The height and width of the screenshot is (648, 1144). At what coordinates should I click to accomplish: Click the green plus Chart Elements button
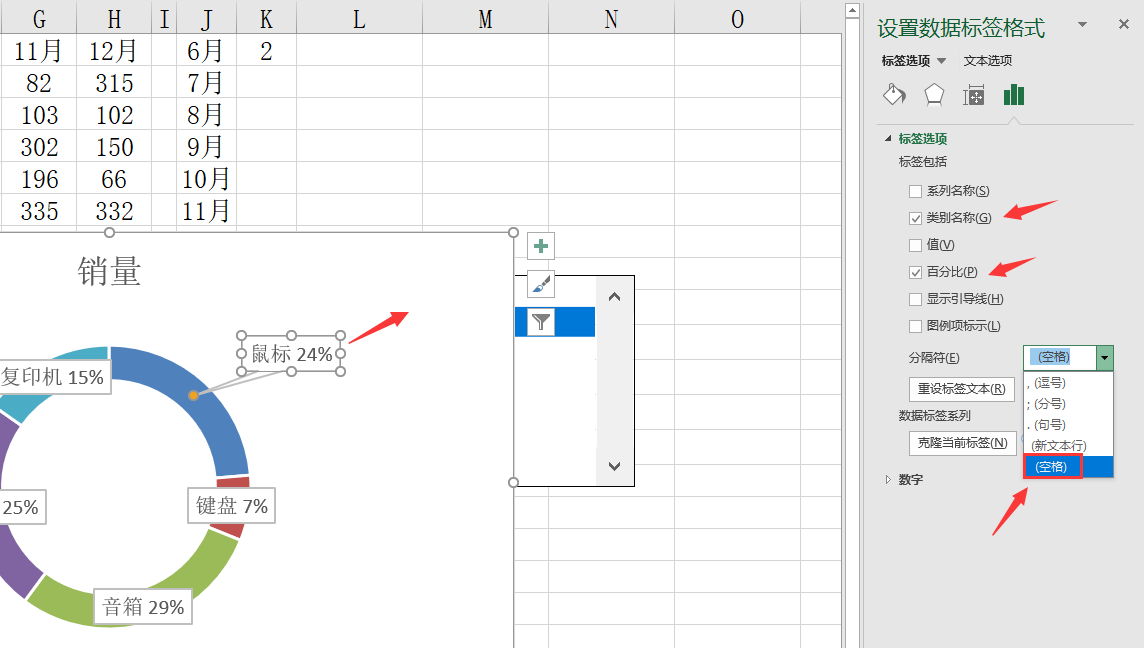541,246
